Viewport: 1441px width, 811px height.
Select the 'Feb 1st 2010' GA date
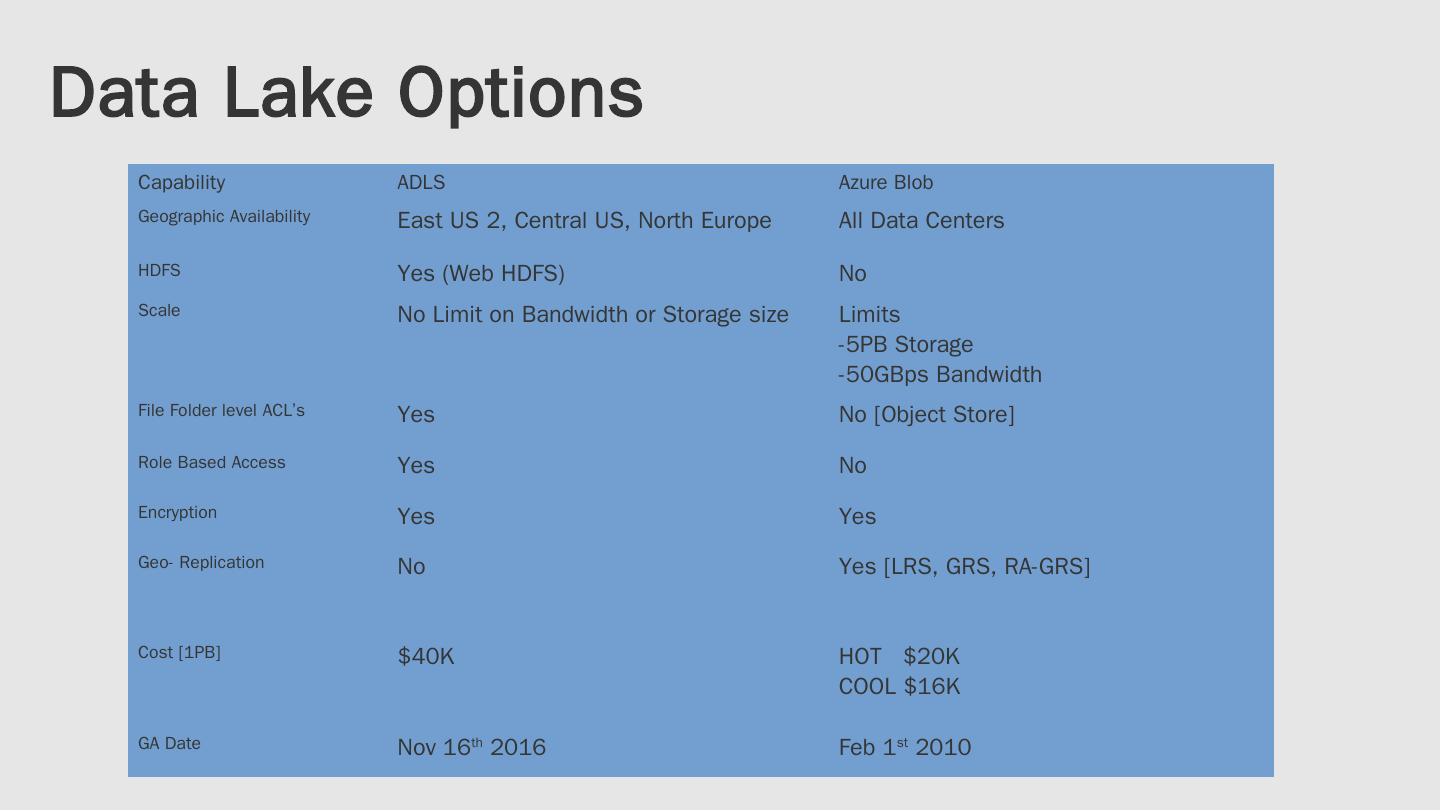coord(905,748)
